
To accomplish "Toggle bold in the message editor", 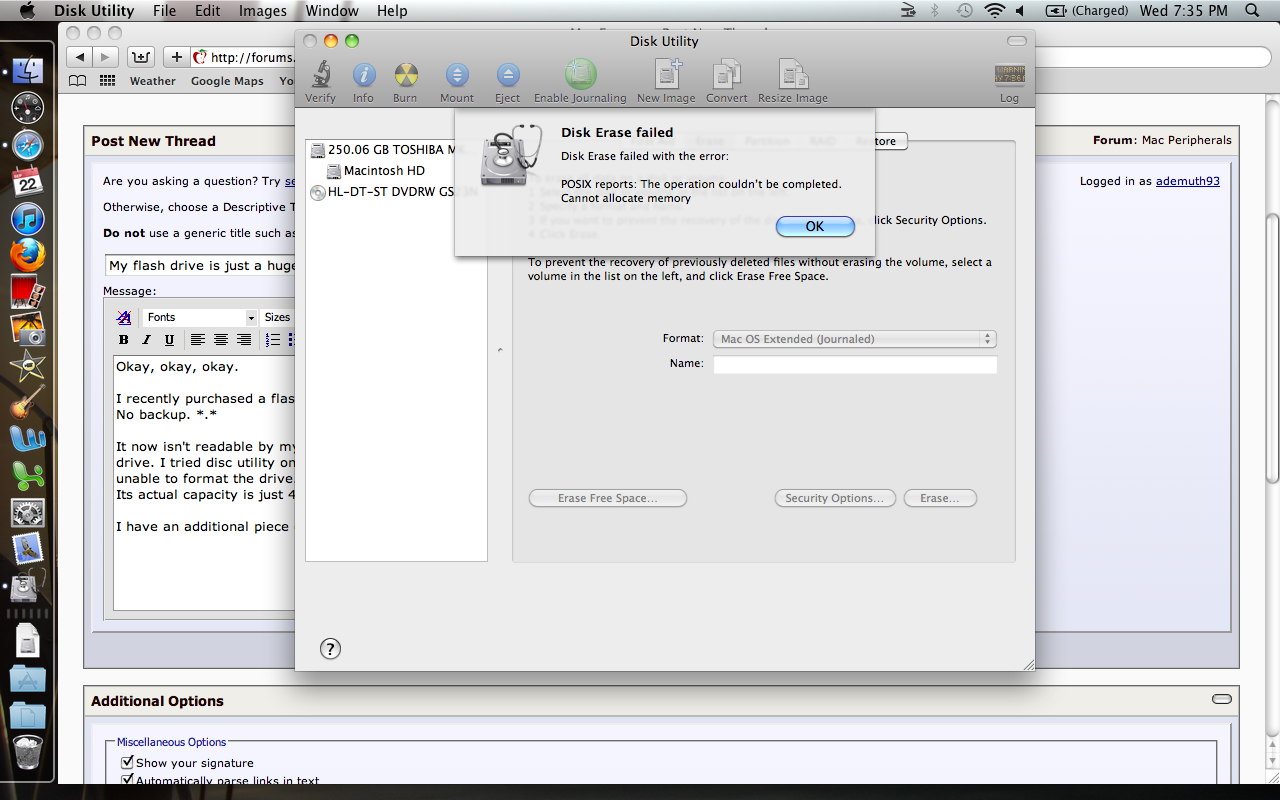I will (124, 340).
